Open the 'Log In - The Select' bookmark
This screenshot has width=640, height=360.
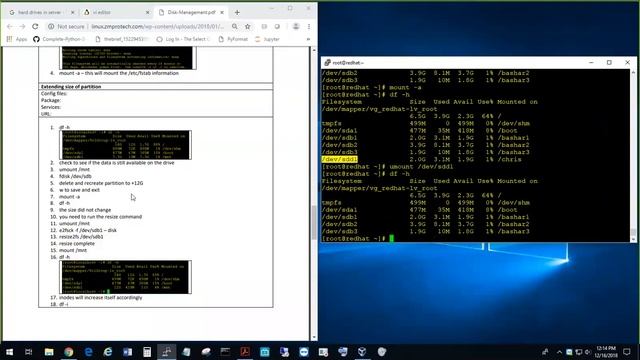[x=183, y=39]
